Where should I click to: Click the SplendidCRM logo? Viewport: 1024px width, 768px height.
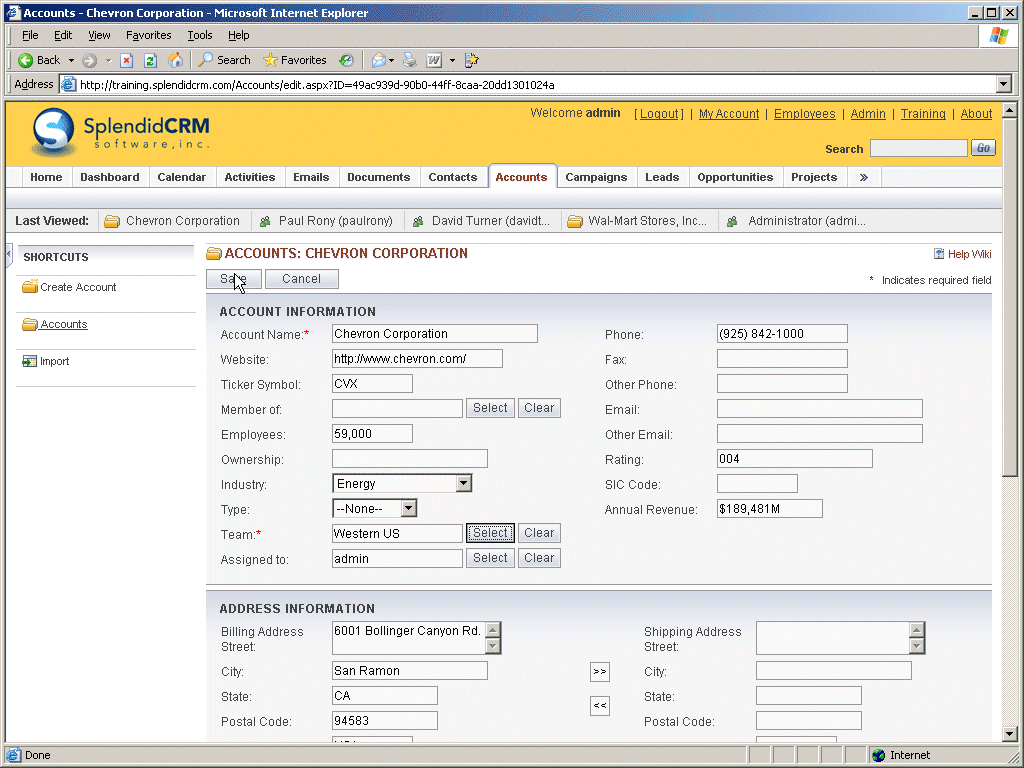(x=121, y=132)
